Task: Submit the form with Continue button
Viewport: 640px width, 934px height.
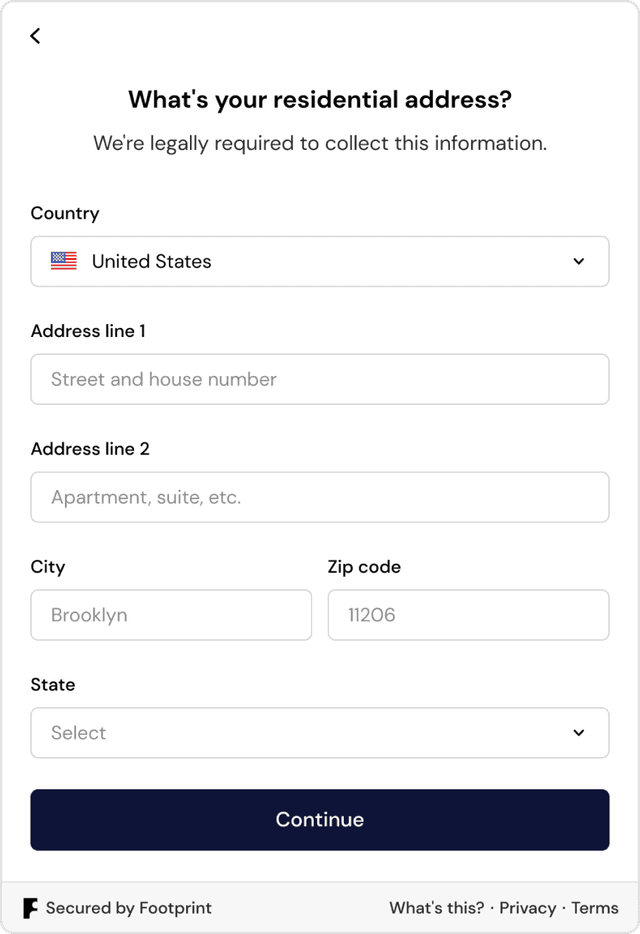Action: (x=320, y=820)
